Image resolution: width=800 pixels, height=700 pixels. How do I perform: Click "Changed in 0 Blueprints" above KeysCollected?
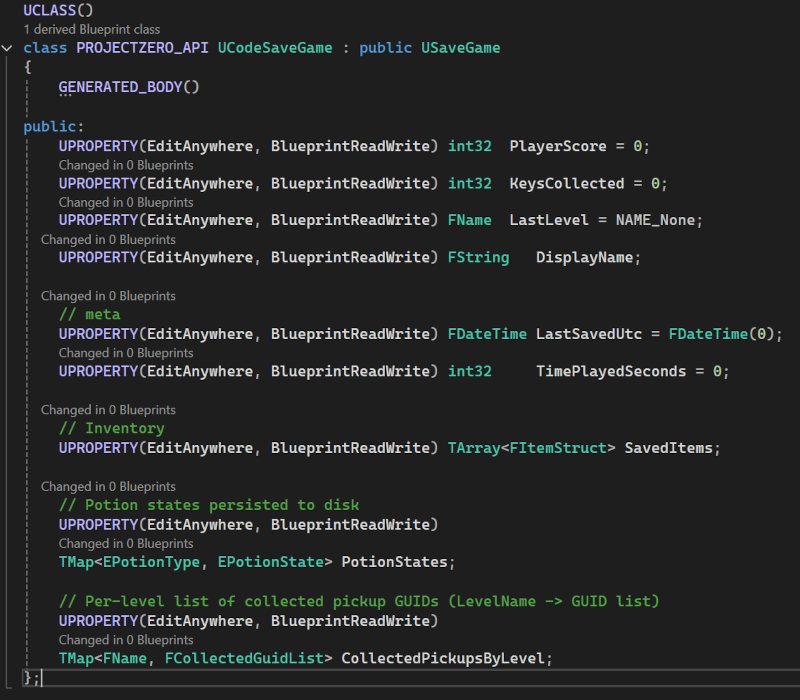pos(108,201)
